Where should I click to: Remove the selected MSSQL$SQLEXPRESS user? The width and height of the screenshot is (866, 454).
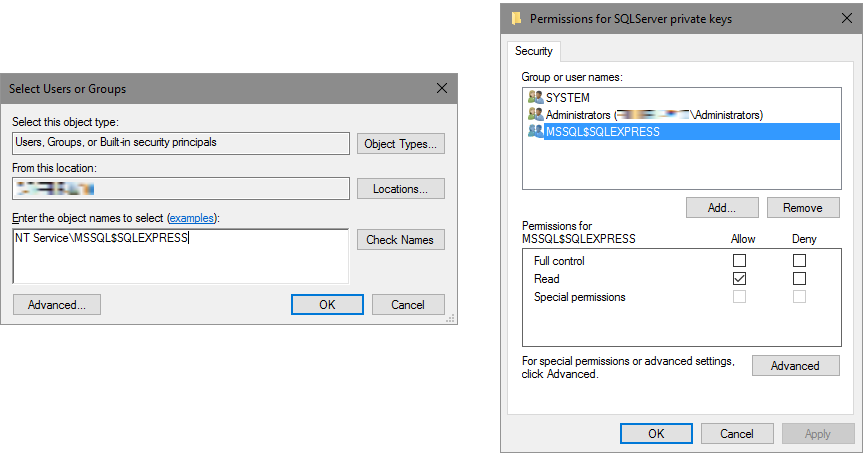(803, 208)
